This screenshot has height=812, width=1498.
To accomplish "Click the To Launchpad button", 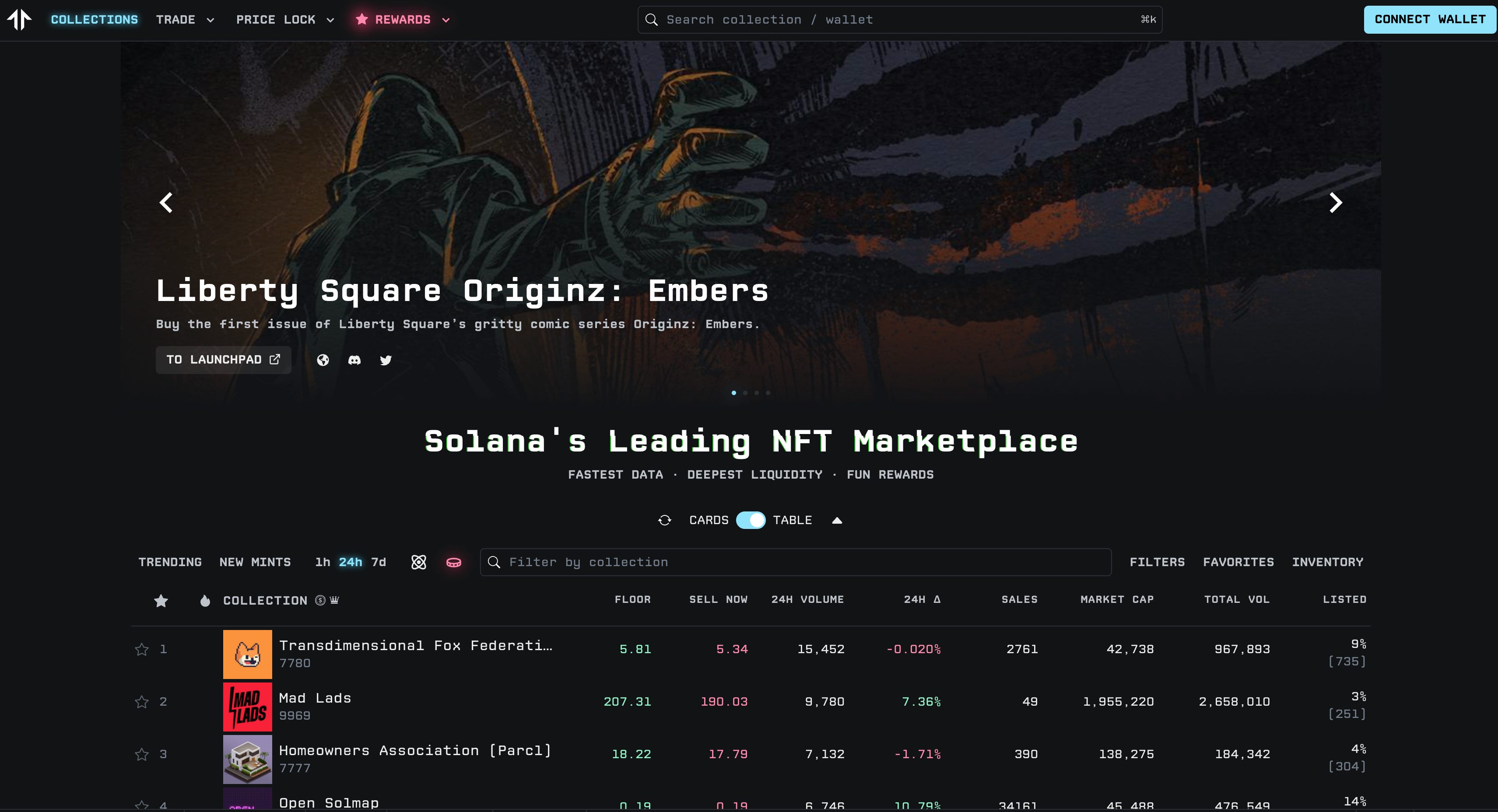I will click(223, 360).
